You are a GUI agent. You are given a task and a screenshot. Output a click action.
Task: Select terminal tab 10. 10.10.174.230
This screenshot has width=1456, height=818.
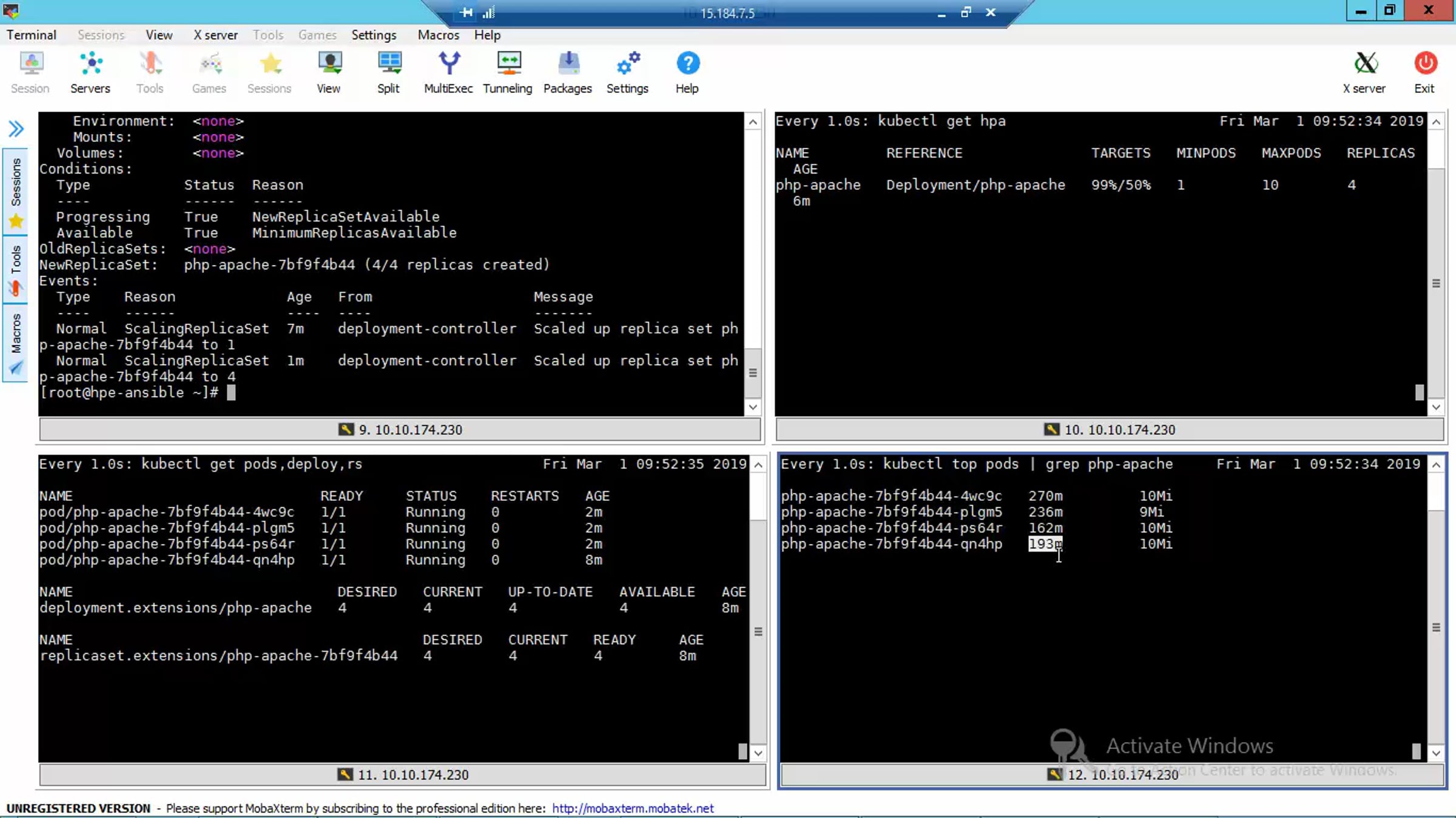click(1110, 429)
